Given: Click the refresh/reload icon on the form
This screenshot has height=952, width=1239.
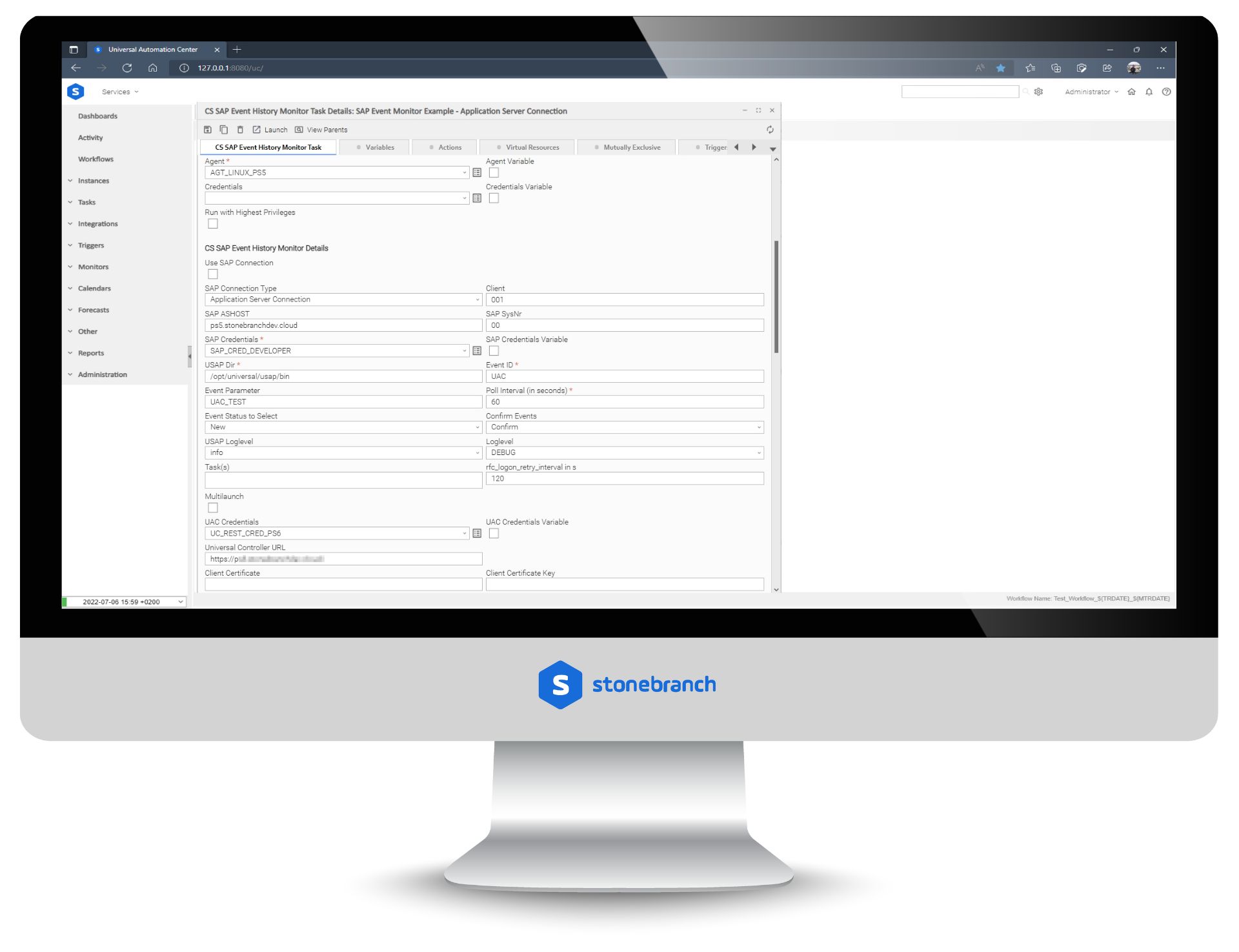Looking at the screenshot, I should pos(770,129).
